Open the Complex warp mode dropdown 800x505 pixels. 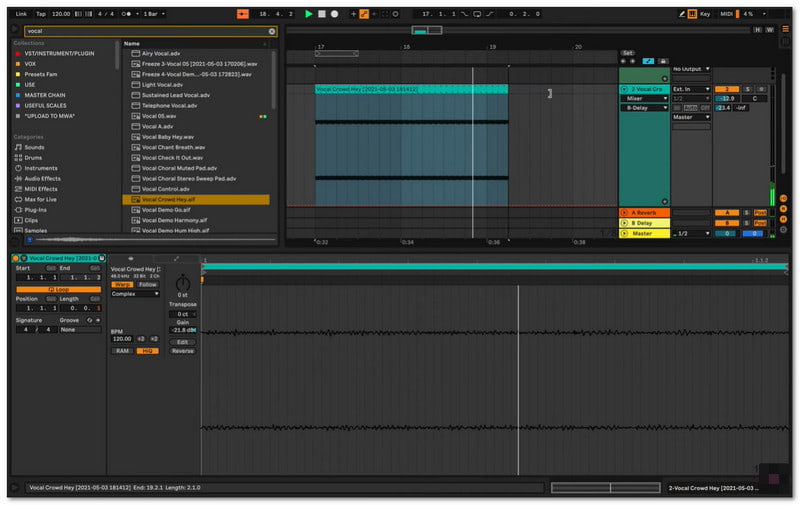coord(135,294)
